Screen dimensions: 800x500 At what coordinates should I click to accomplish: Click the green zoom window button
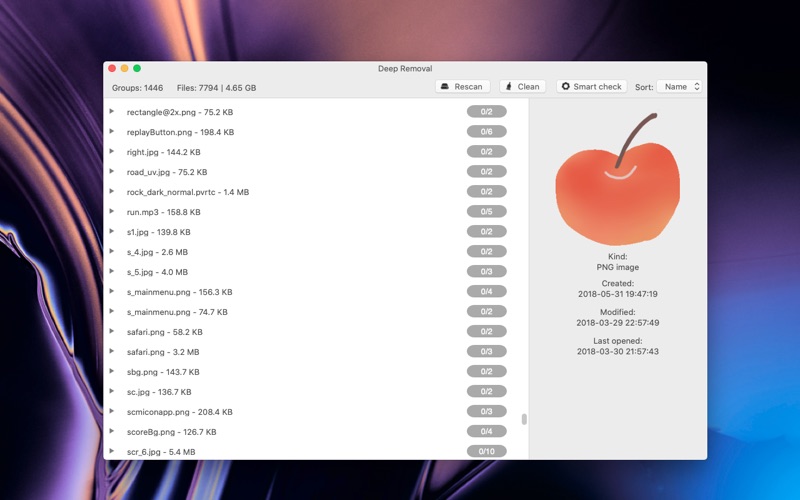pos(137,68)
